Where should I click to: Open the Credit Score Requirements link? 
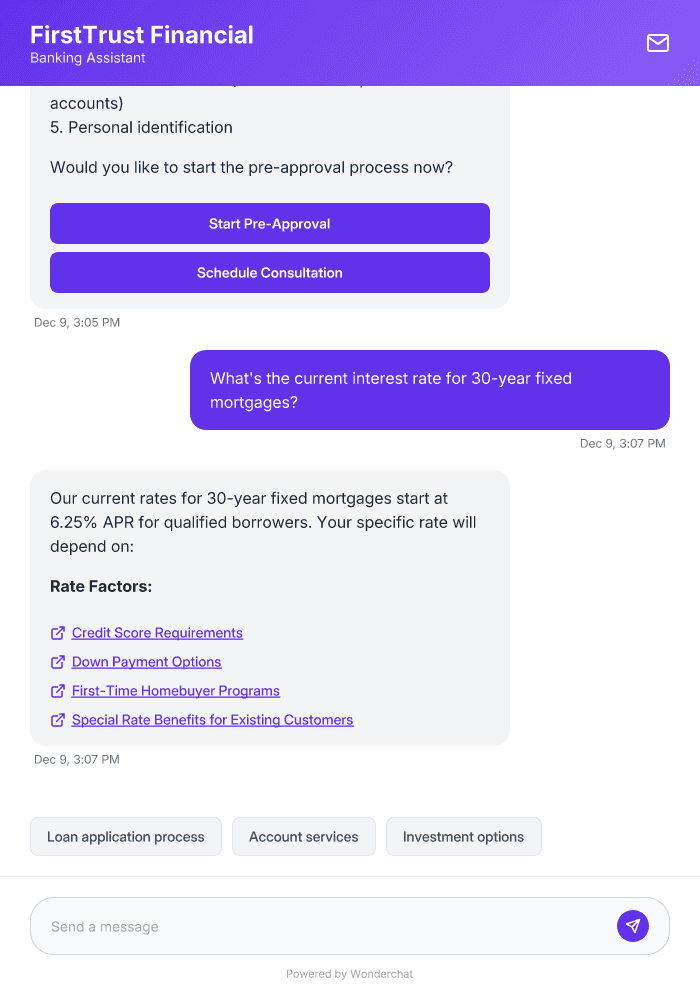pos(157,633)
